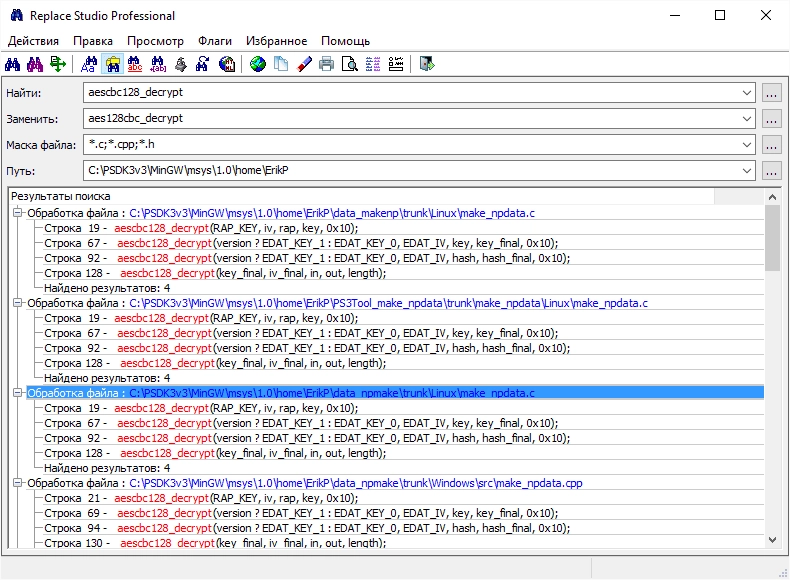Click the ellipsis button next to Заменить
This screenshot has height=580, width=790.
(771, 119)
